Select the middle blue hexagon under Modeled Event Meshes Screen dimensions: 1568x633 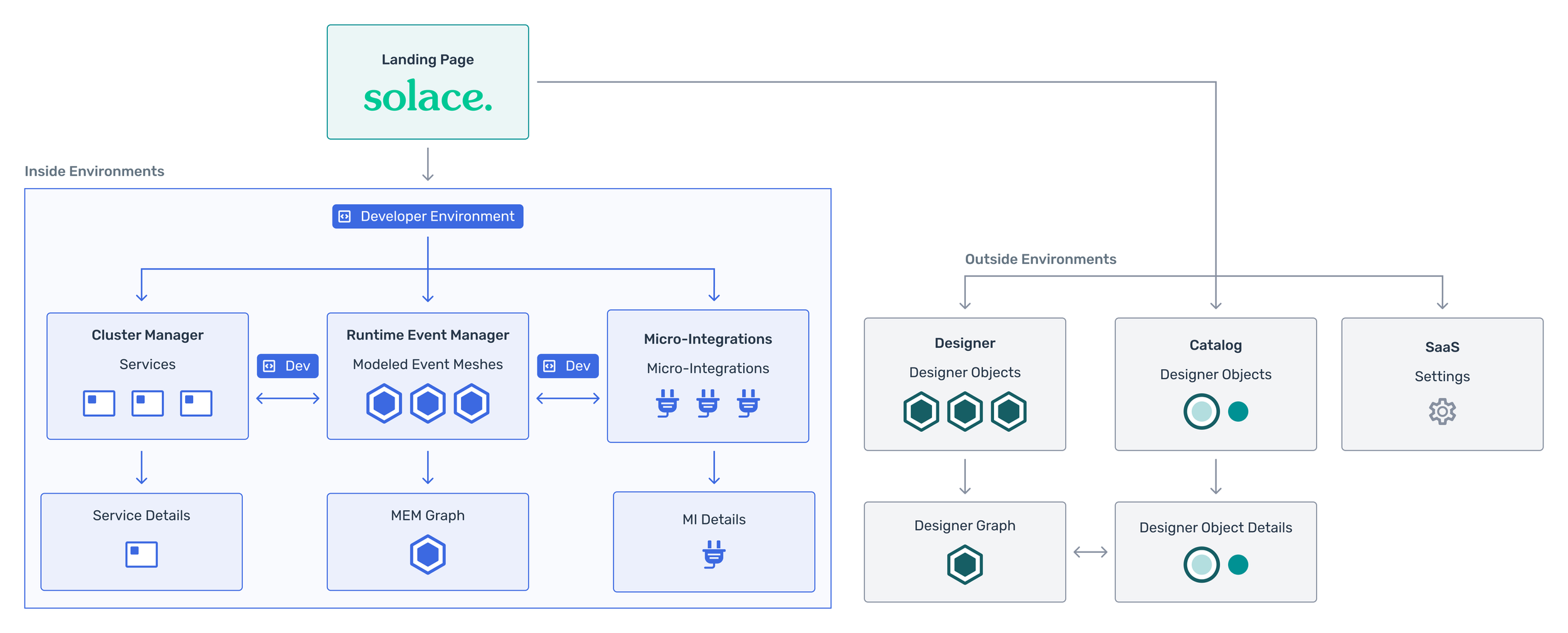428,403
